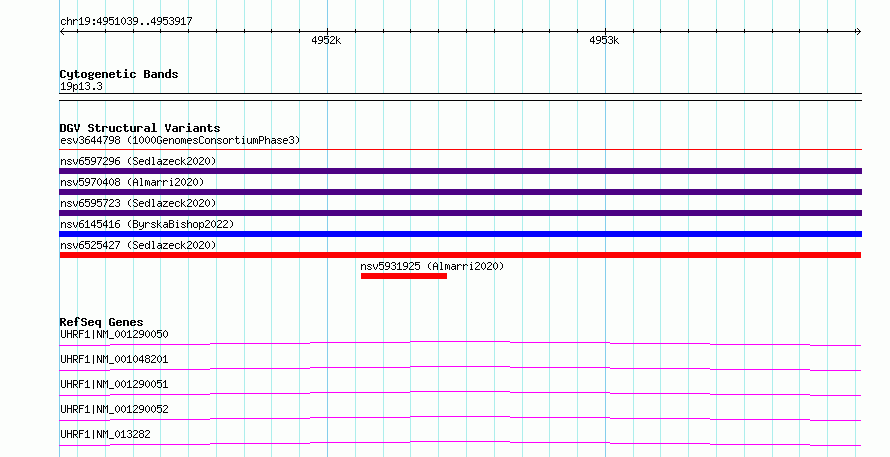Click the wide red bar for nsv6525427

click(x=460, y=255)
